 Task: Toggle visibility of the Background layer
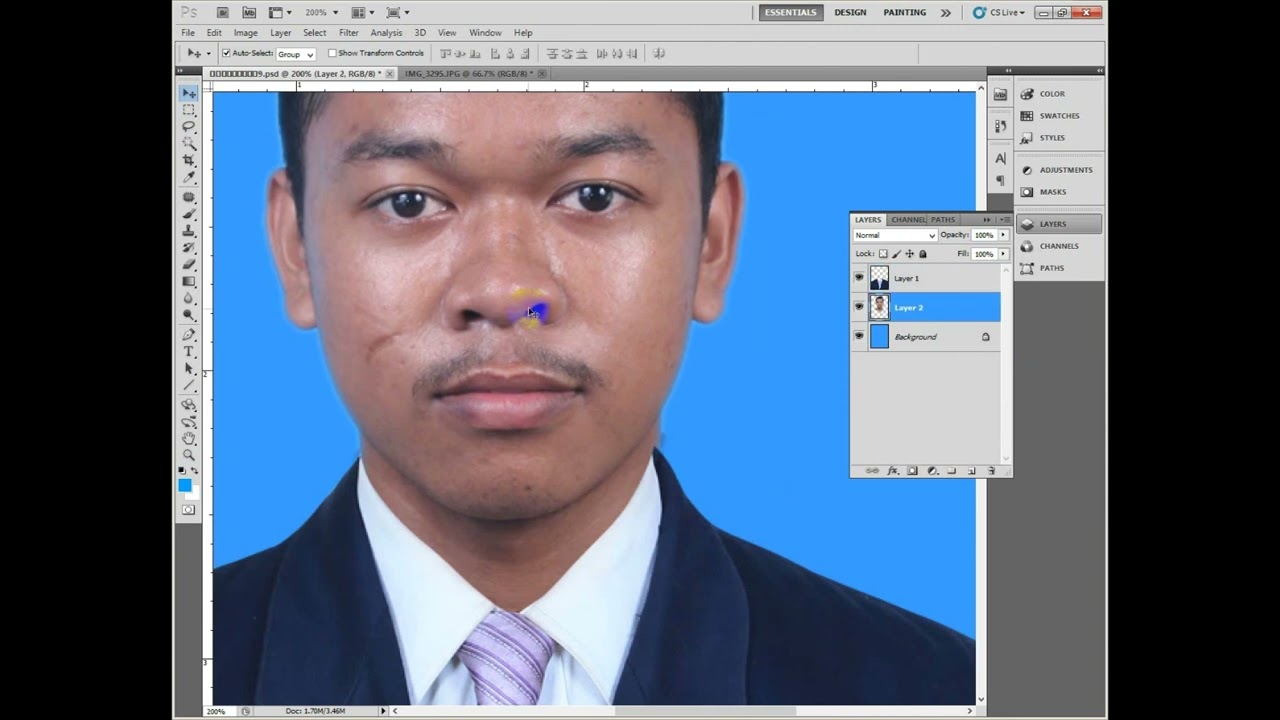[x=859, y=337]
